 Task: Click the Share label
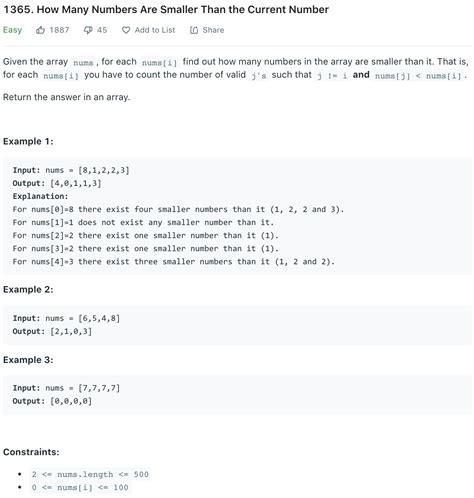[x=213, y=30]
